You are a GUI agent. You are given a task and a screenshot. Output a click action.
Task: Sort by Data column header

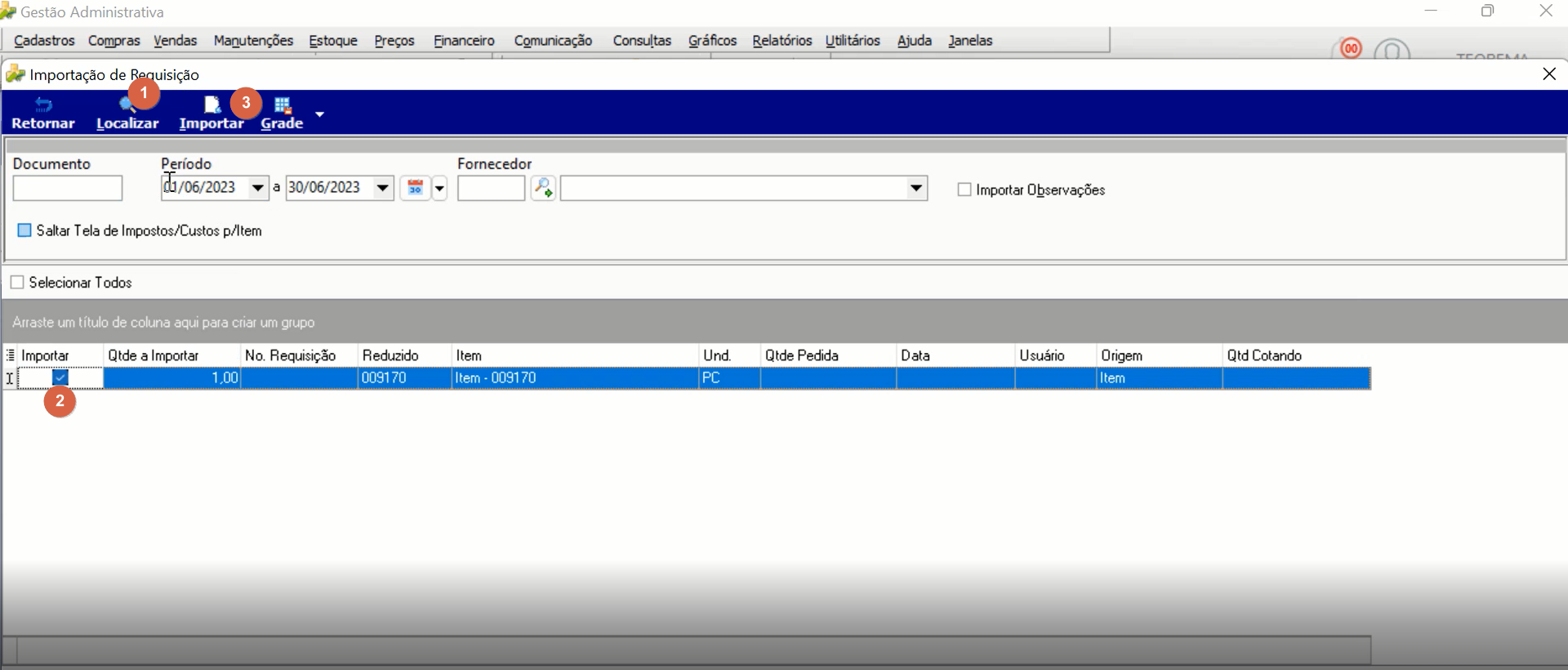(956, 355)
